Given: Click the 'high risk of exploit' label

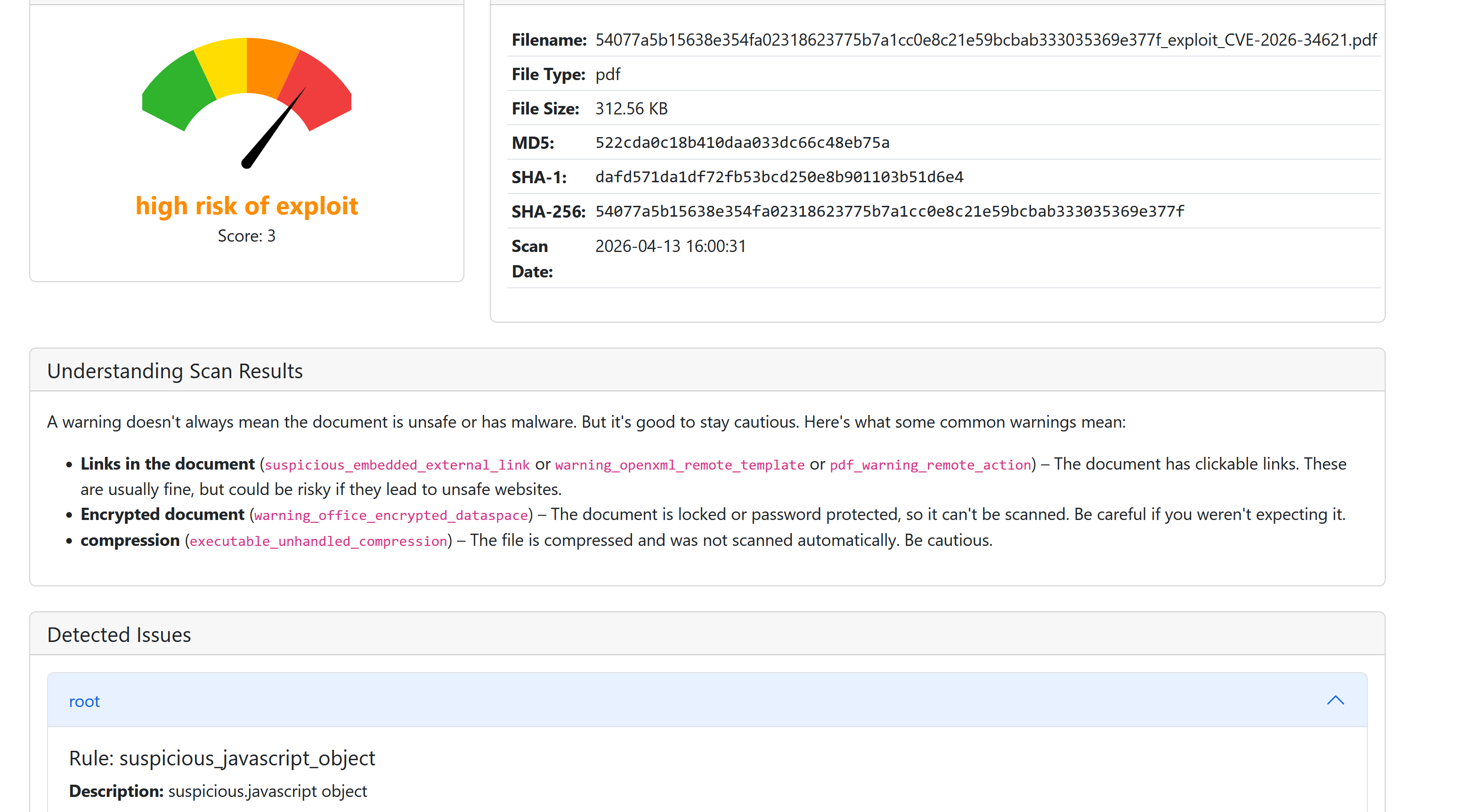Looking at the screenshot, I should tap(247, 206).
